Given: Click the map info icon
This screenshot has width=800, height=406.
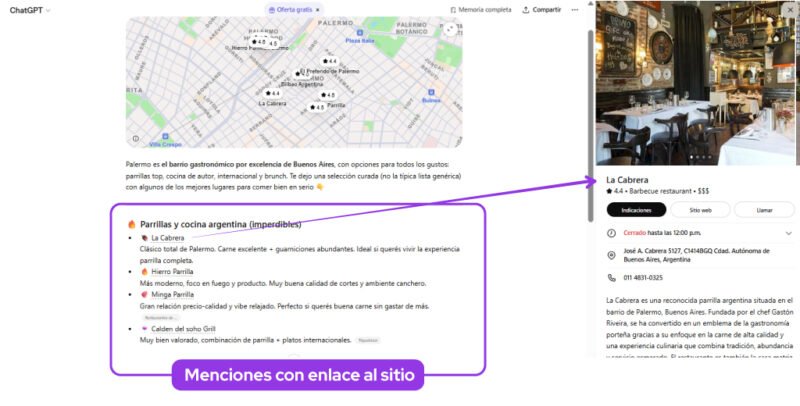Looking at the screenshot, I should 136,138.
